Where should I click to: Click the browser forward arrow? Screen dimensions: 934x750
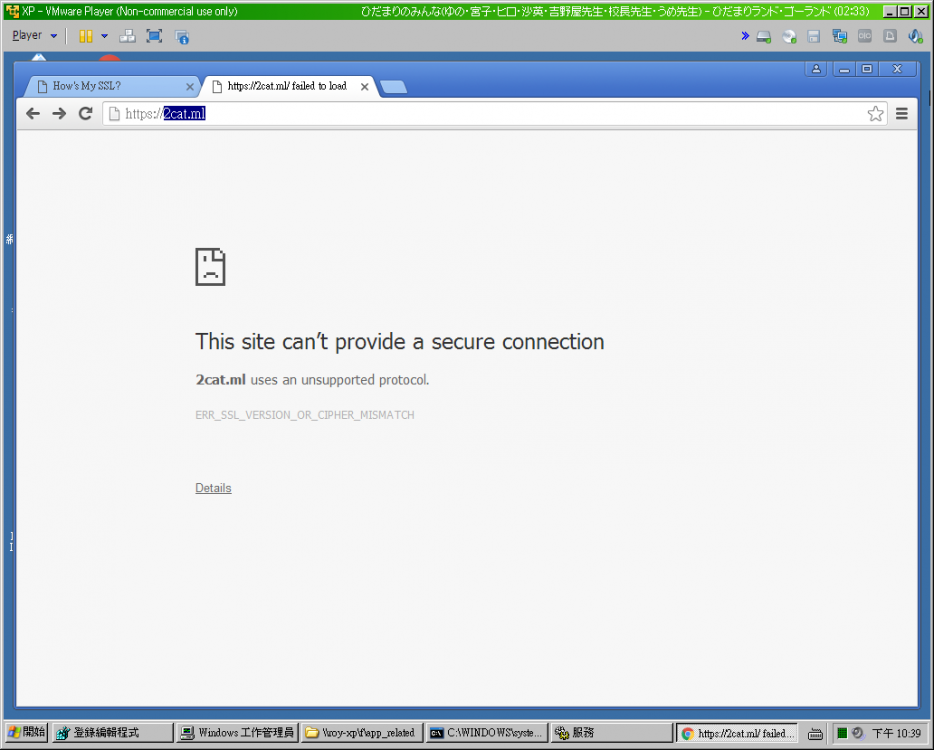point(59,114)
